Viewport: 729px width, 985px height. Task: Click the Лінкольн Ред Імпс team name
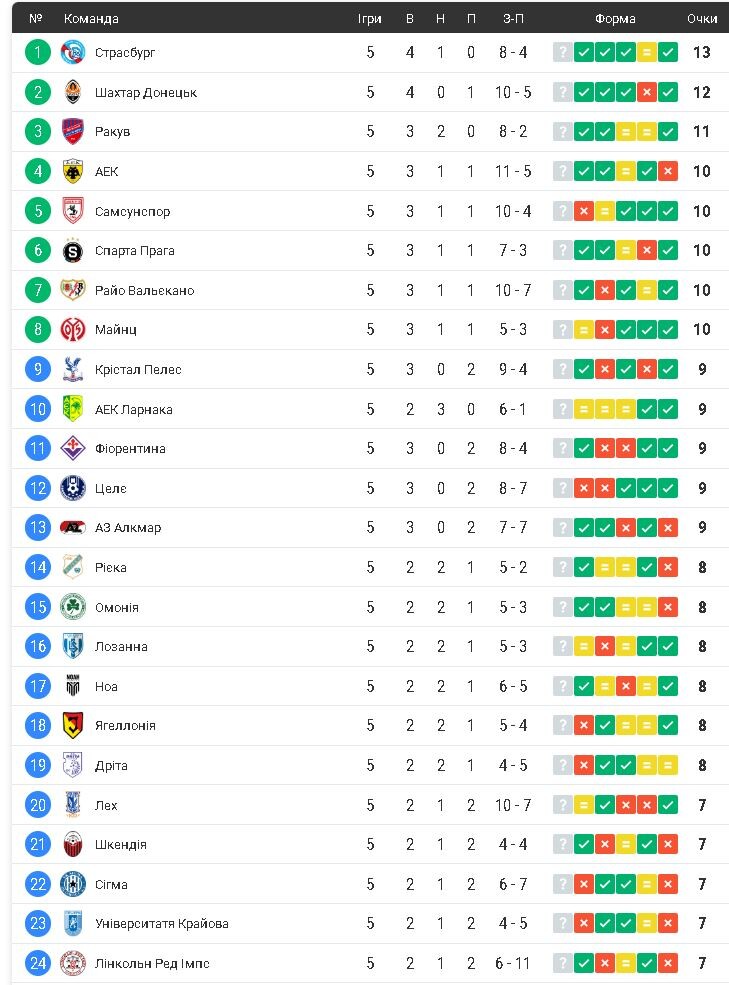tap(152, 963)
